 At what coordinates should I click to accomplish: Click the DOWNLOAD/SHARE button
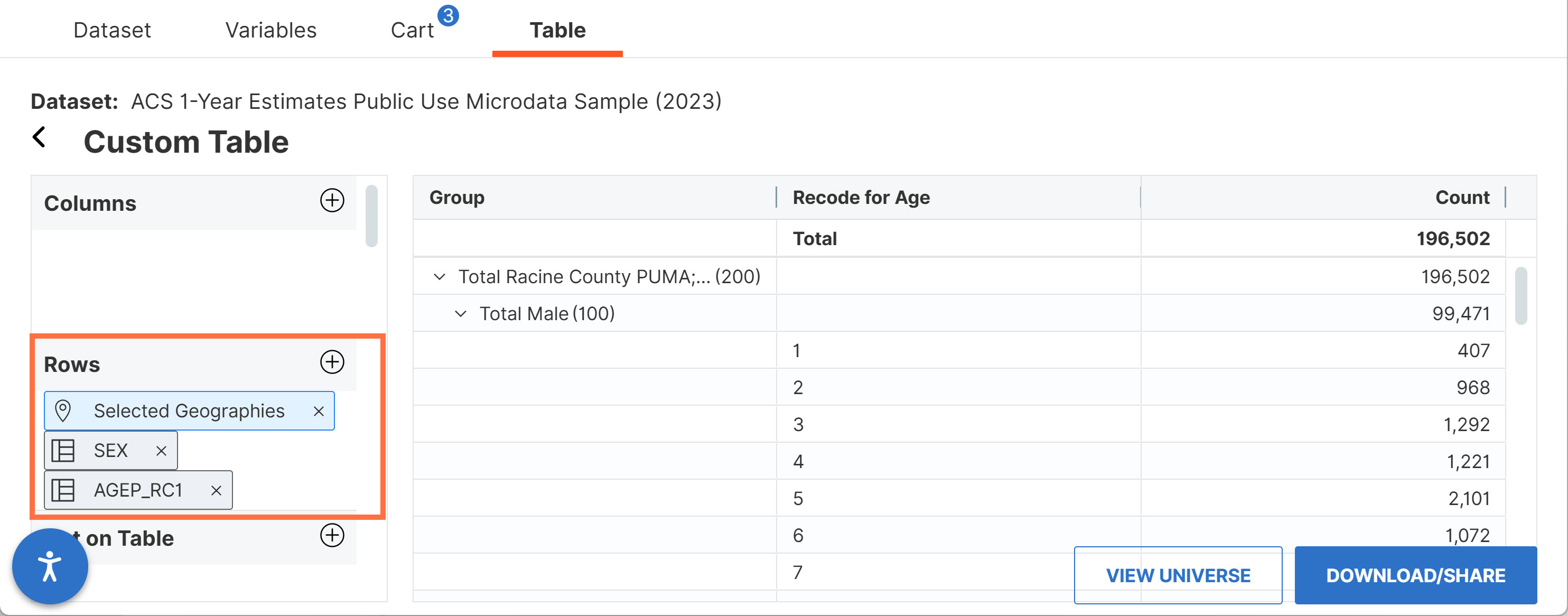point(1415,575)
